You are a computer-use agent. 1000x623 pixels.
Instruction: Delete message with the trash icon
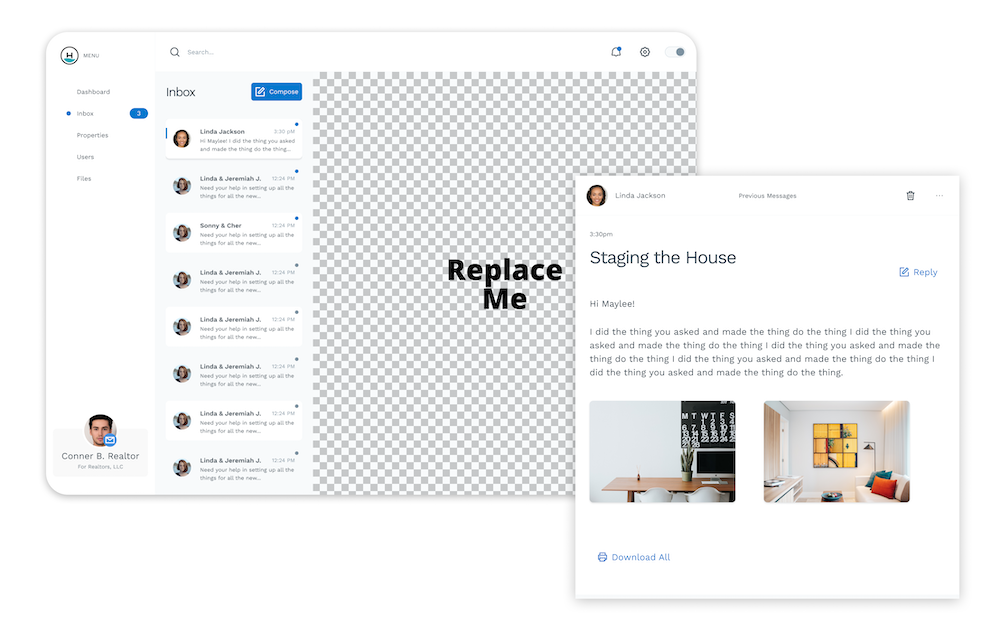click(x=910, y=196)
